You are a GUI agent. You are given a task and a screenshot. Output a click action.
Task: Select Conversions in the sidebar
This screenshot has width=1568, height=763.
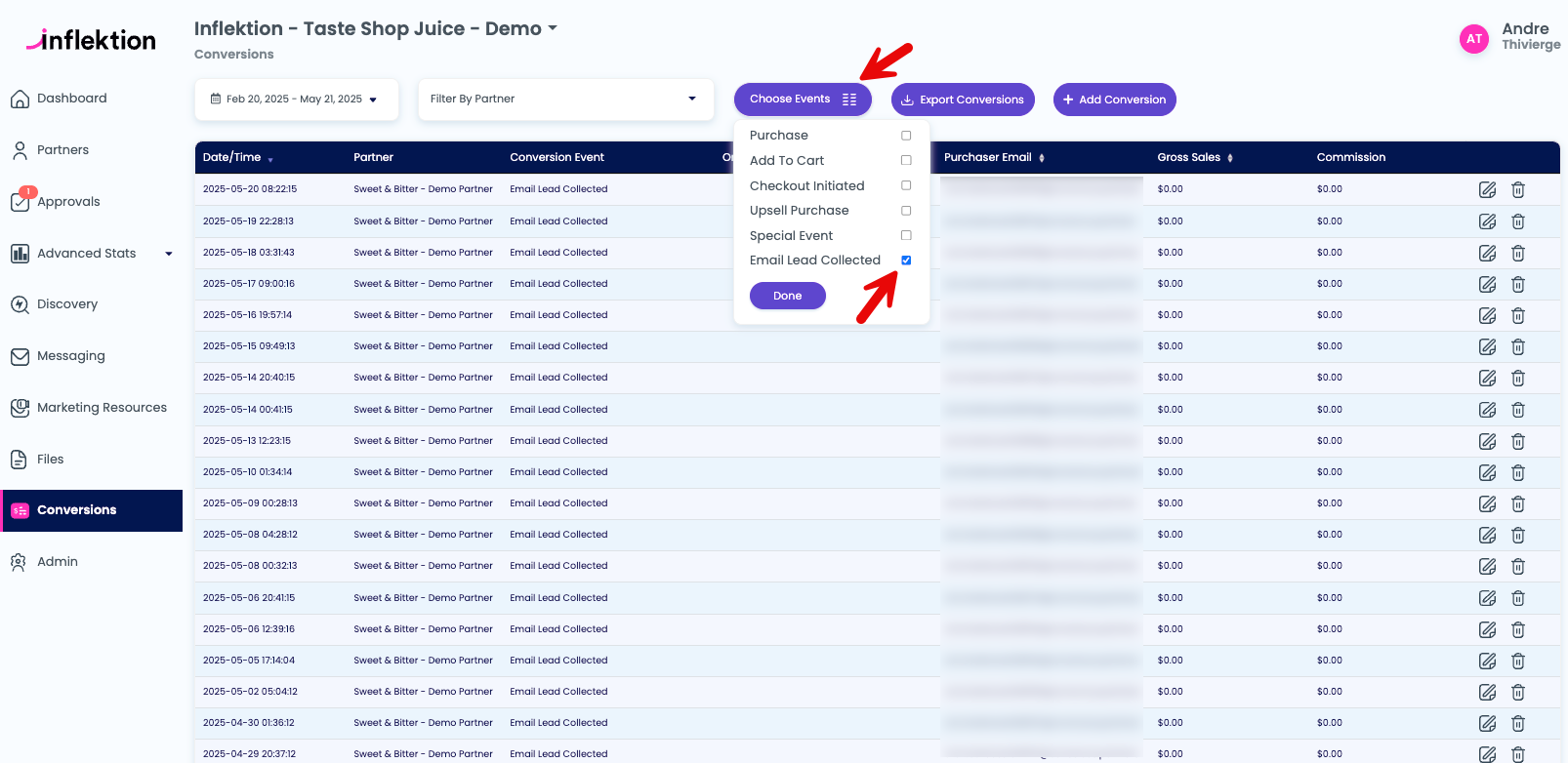[92, 510]
